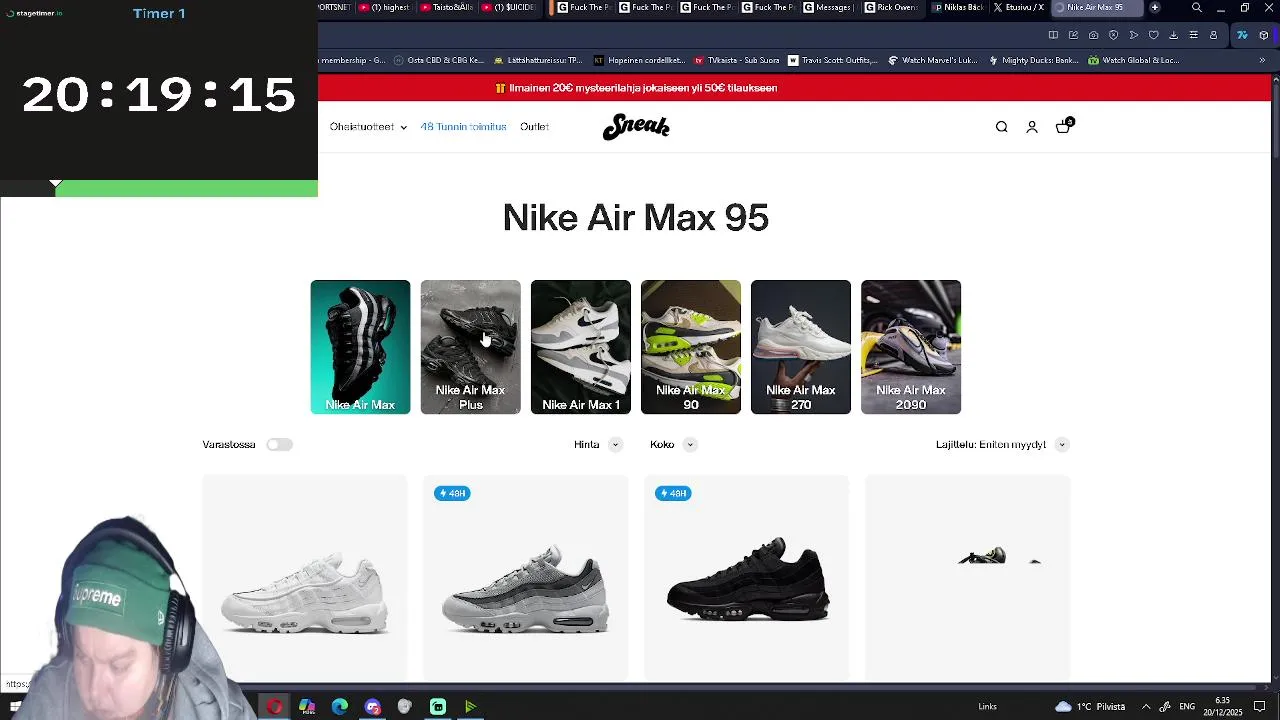
Task: Click the browser easy setup icon
Action: 1193,35
